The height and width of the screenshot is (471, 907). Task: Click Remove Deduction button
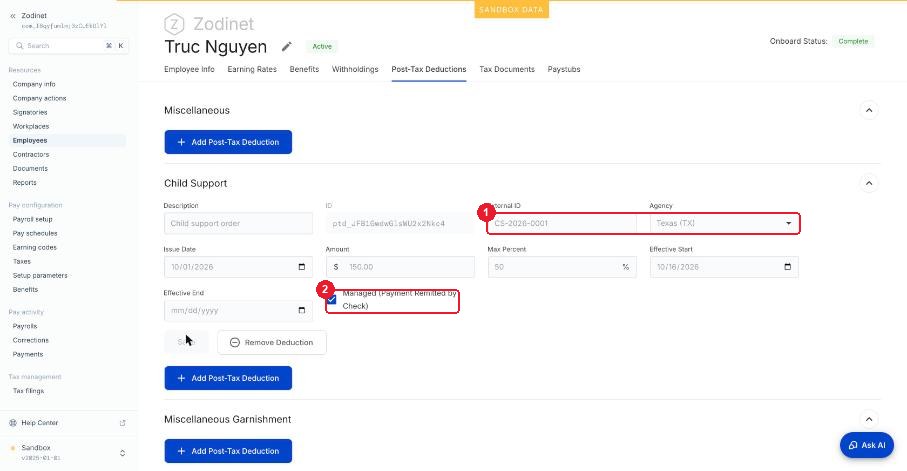(272, 343)
